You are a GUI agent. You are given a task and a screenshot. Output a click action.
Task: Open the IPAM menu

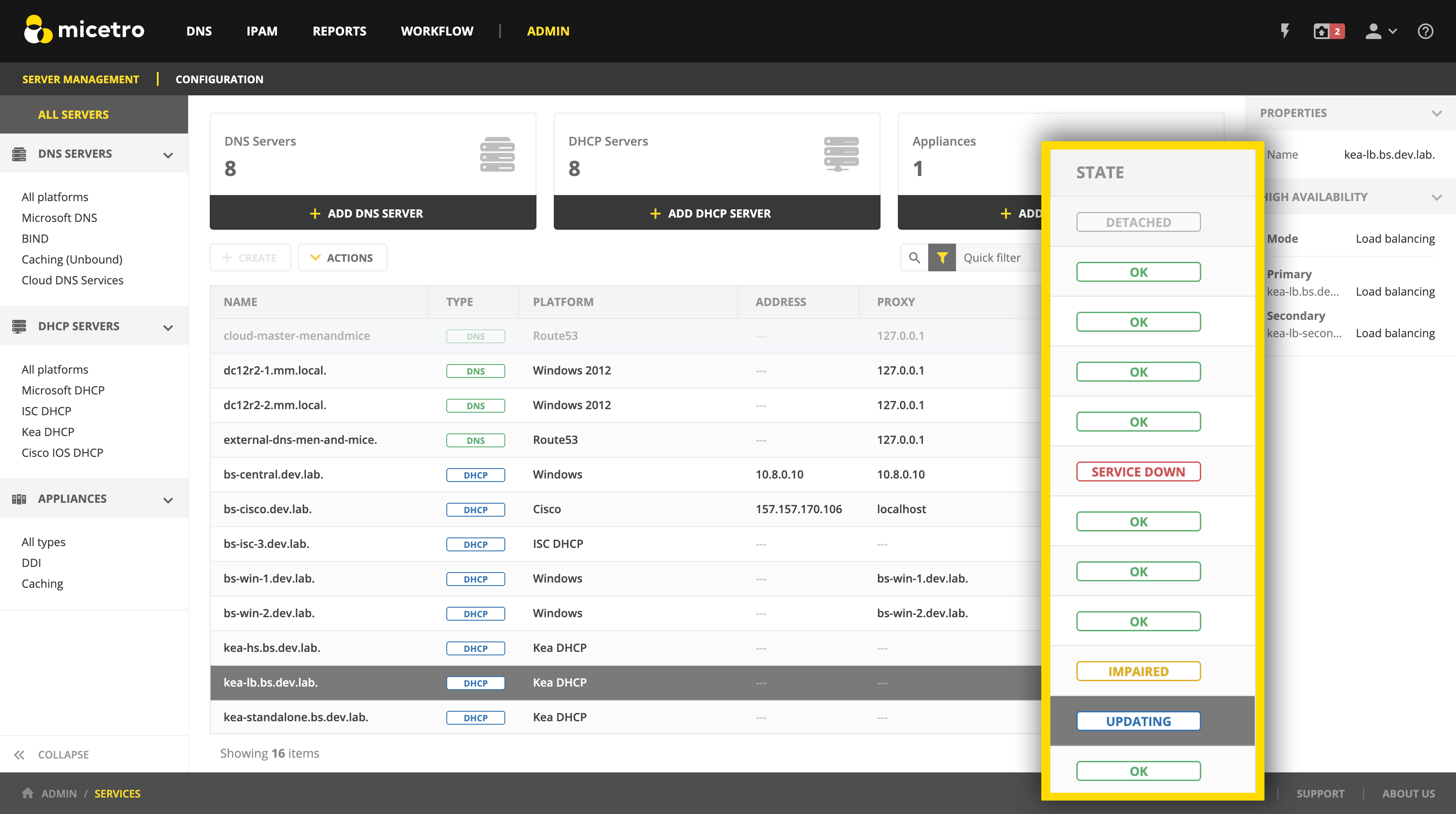(262, 31)
